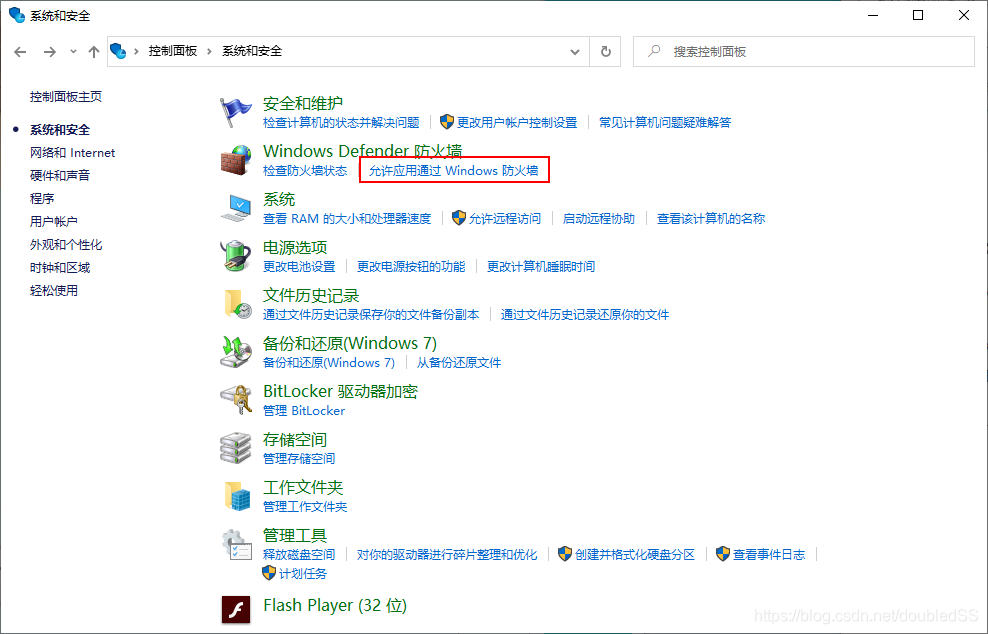The image size is (988, 634).
Task: Open 释放磁盘空间 link
Action: click(x=299, y=555)
